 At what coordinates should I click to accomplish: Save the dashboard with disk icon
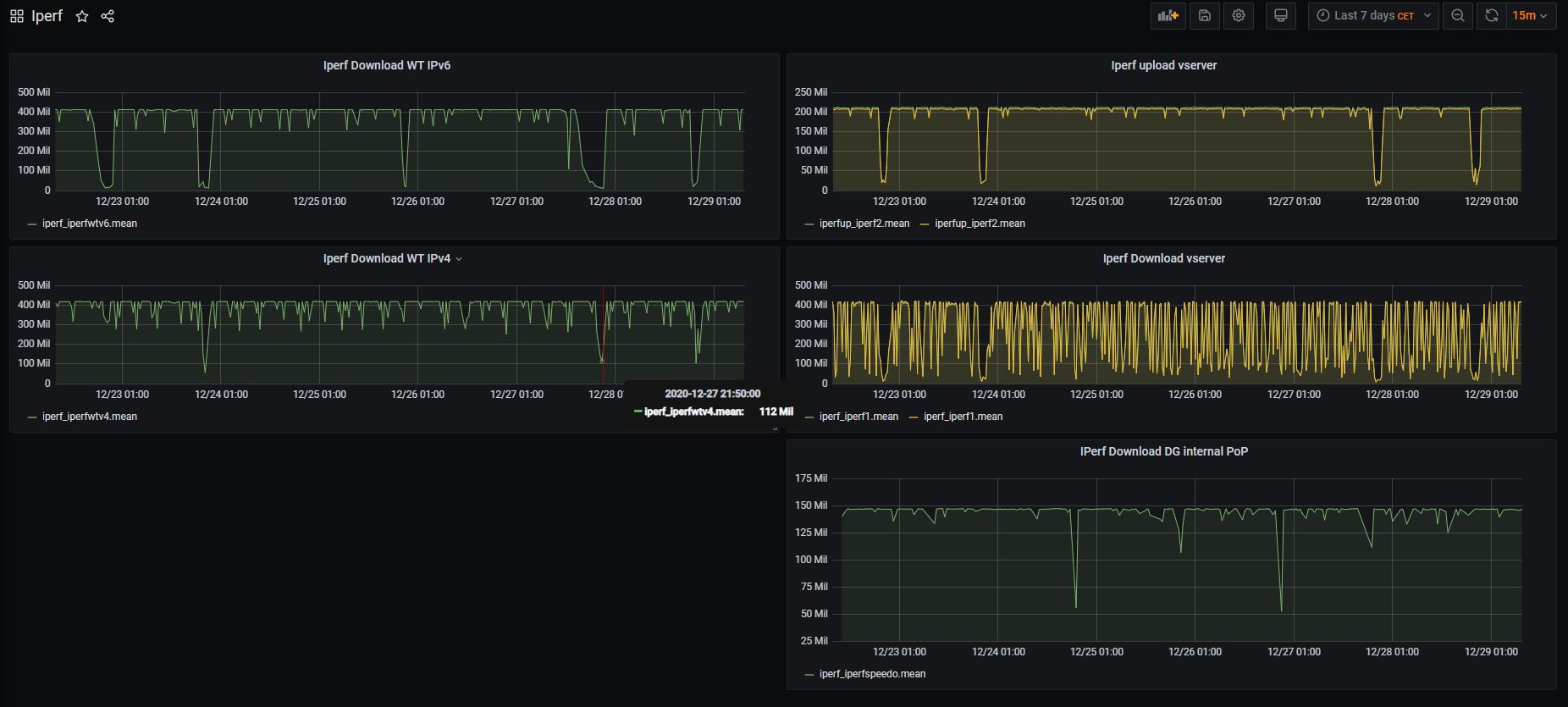(1205, 15)
